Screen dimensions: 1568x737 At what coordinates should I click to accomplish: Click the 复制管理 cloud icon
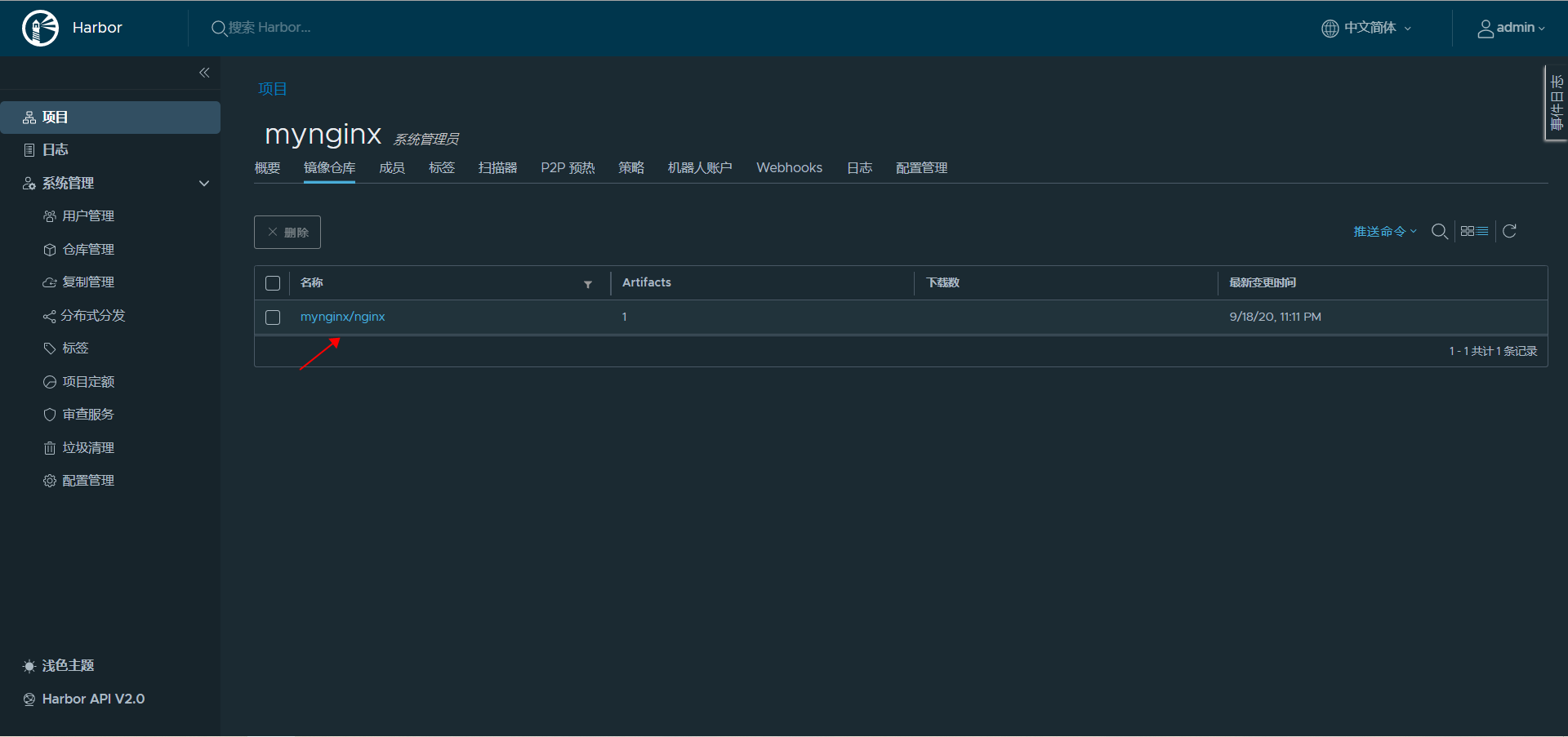pos(50,282)
